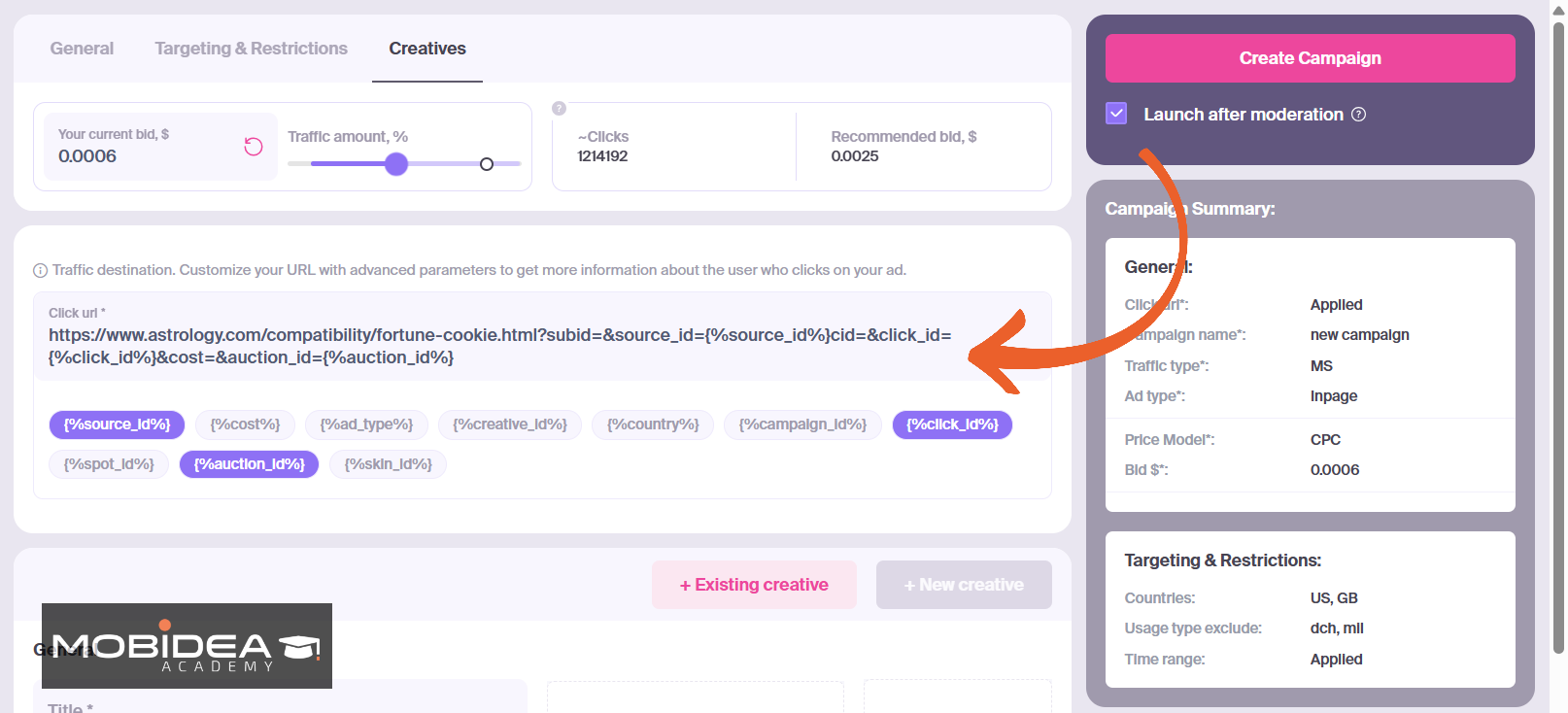Click the Traffic amount slider handle
The image size is (1568, 713).
point(396,164)
